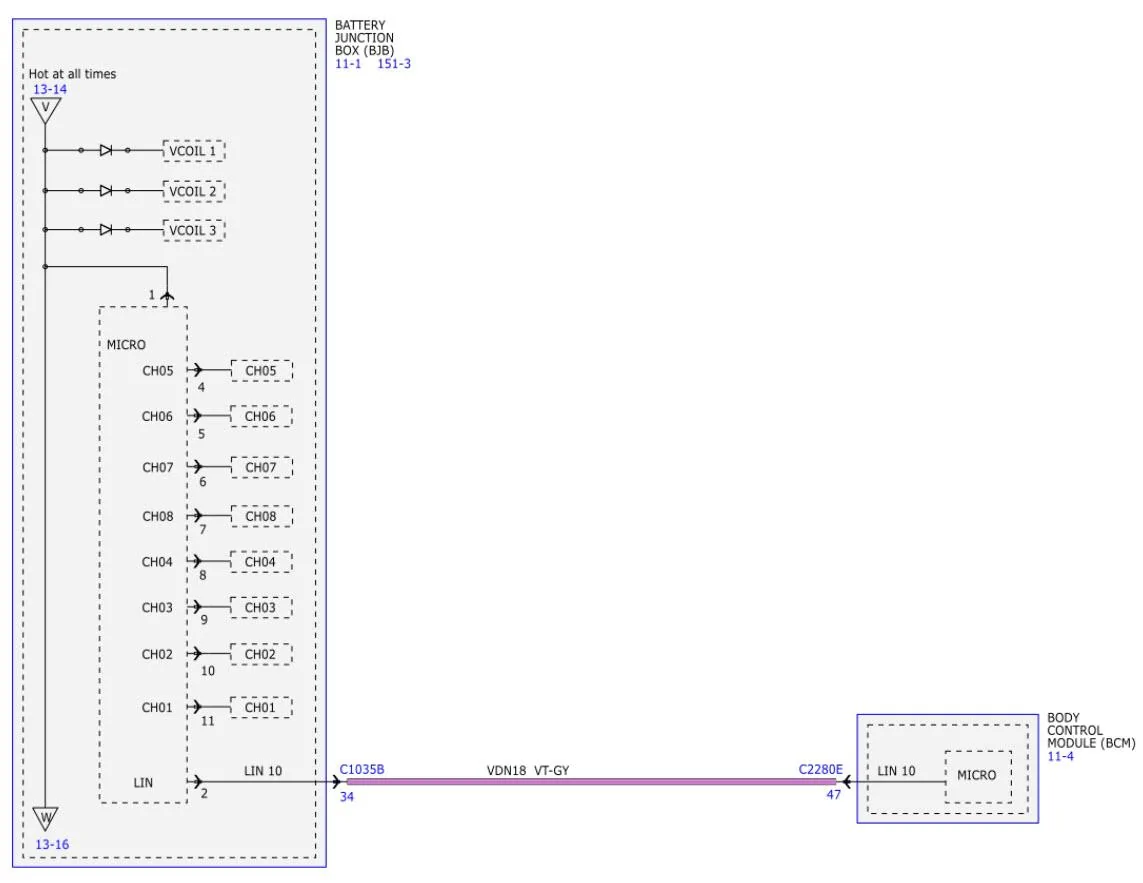Click the LIN 10 label inside the BCM
The height and width of the screenshot is (883, 1143).
896,771
